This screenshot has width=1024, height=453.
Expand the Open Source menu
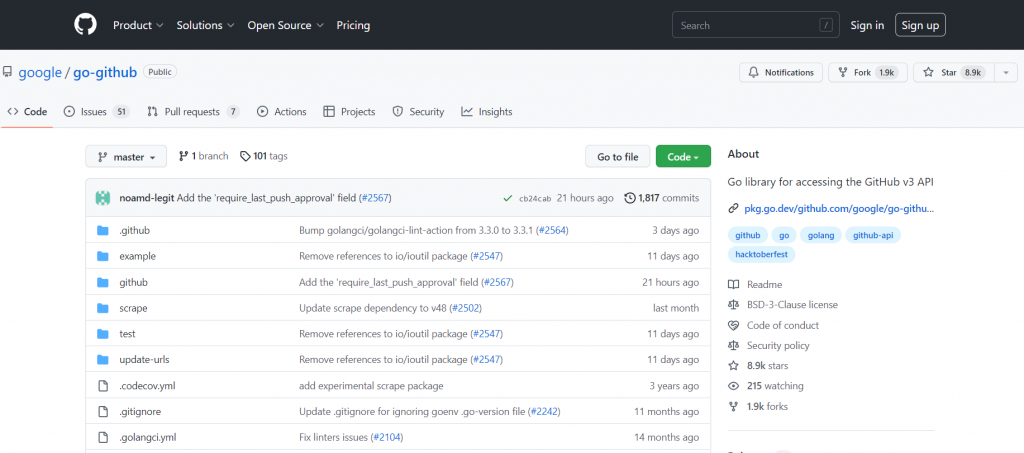tap(285, 25)
